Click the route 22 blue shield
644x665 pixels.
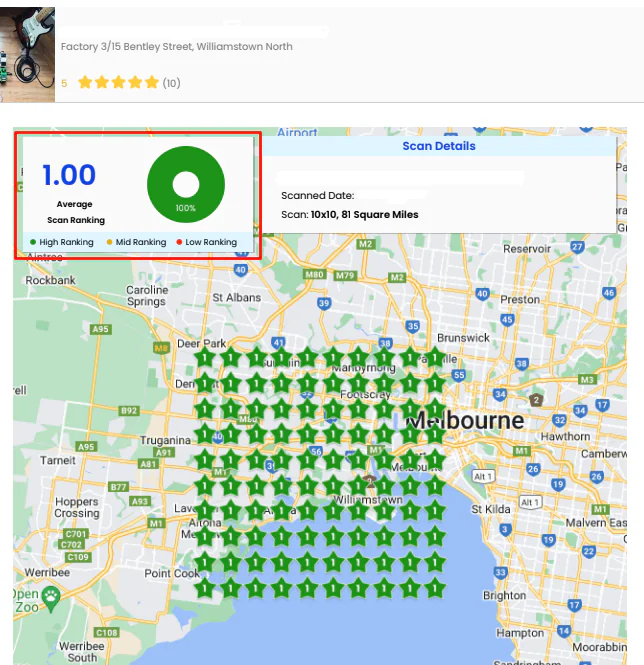point(588,551)
